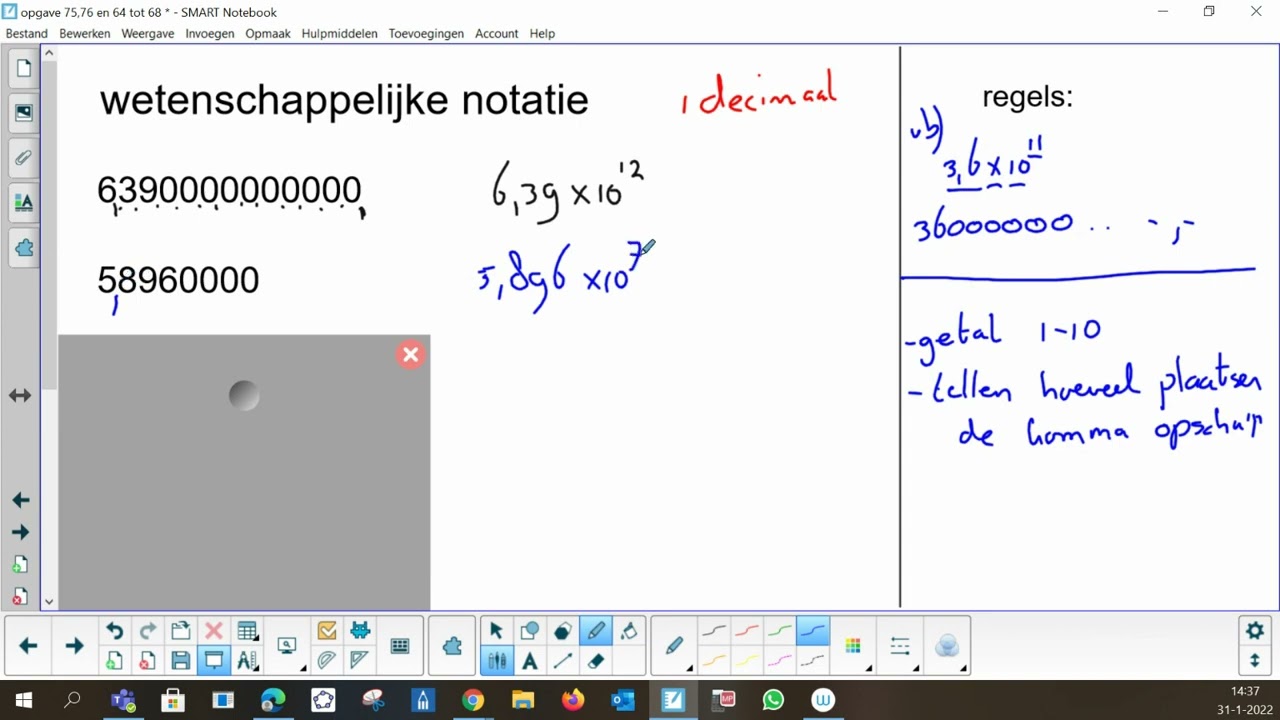Open the Hulpmiddelen menu
Image resolution: width=1280 pixels, height=720 pixels.
point(340,33)
